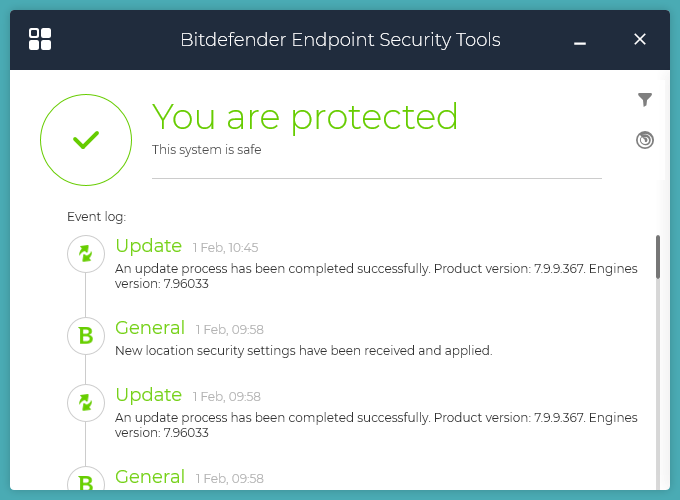Select the General title above location settings message
Viewport: 680px width, 500px height.
click(x=150, y=328)
